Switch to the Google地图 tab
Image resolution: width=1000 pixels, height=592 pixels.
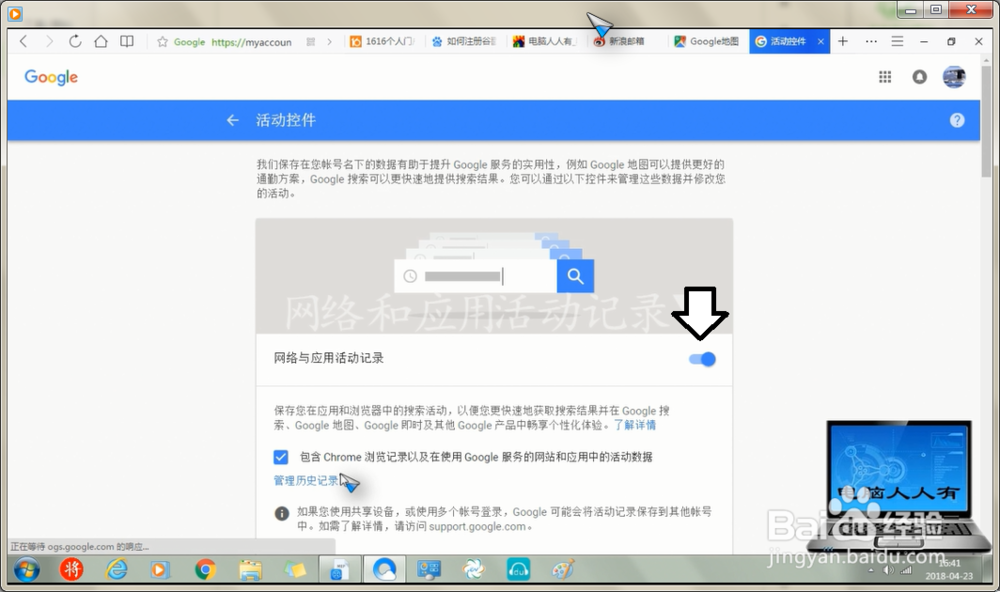[x=707, y=41]
